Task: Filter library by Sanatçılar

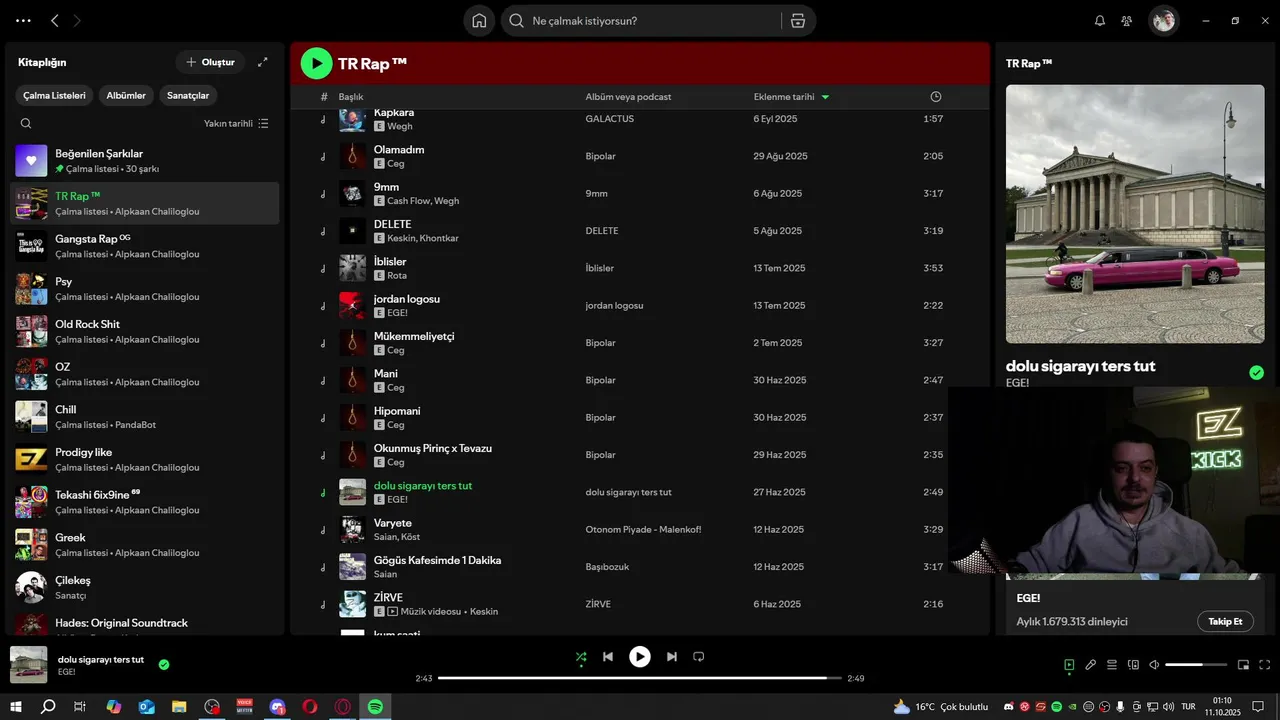Action: [x=188, y=96]
